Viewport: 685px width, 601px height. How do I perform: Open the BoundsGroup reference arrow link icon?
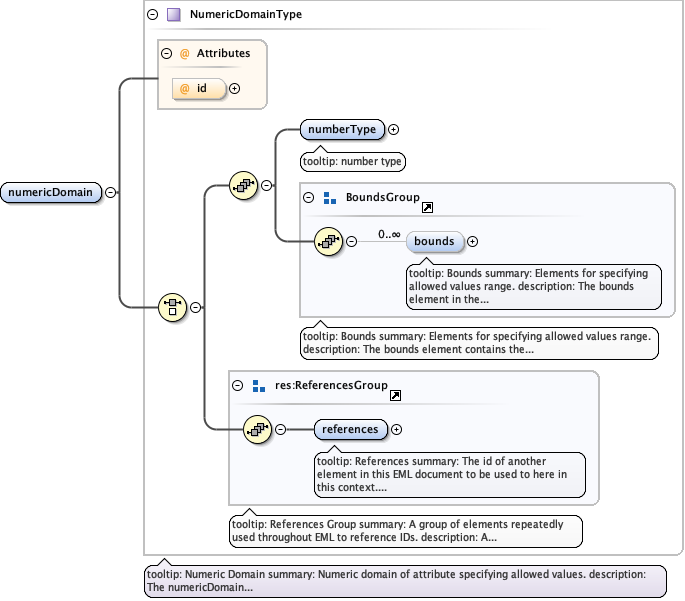(428, 207)
